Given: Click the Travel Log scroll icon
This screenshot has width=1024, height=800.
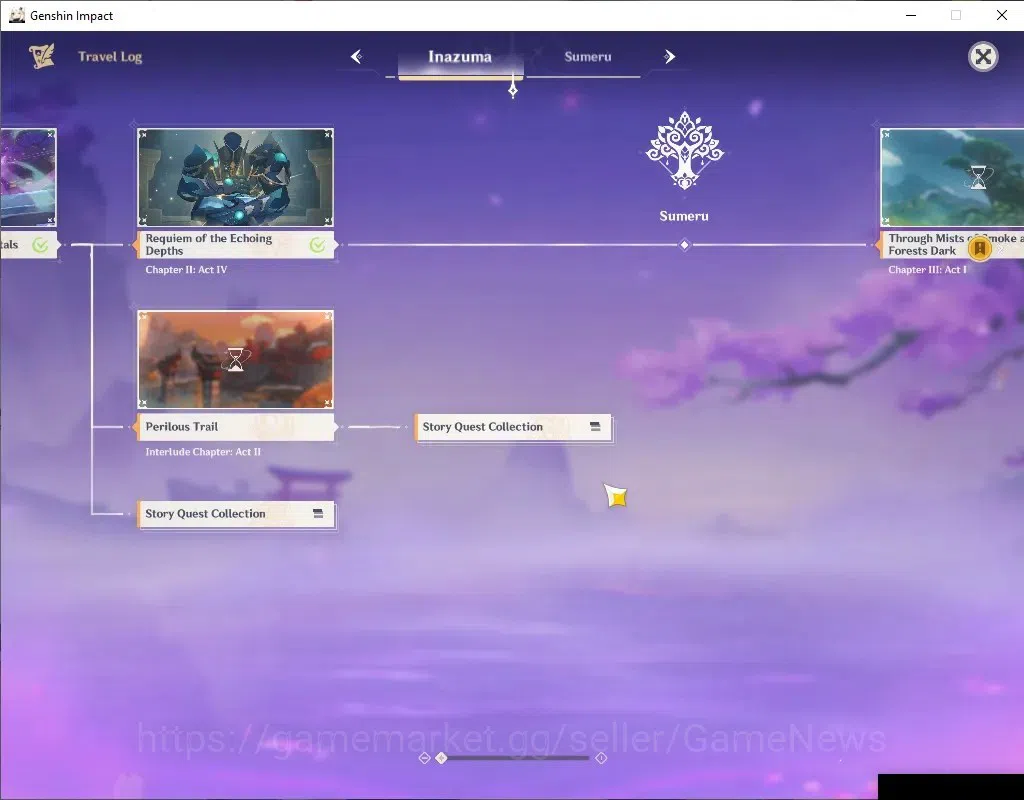Looking at the screenshot, I should pyautogui.click(x=41, y=56).
